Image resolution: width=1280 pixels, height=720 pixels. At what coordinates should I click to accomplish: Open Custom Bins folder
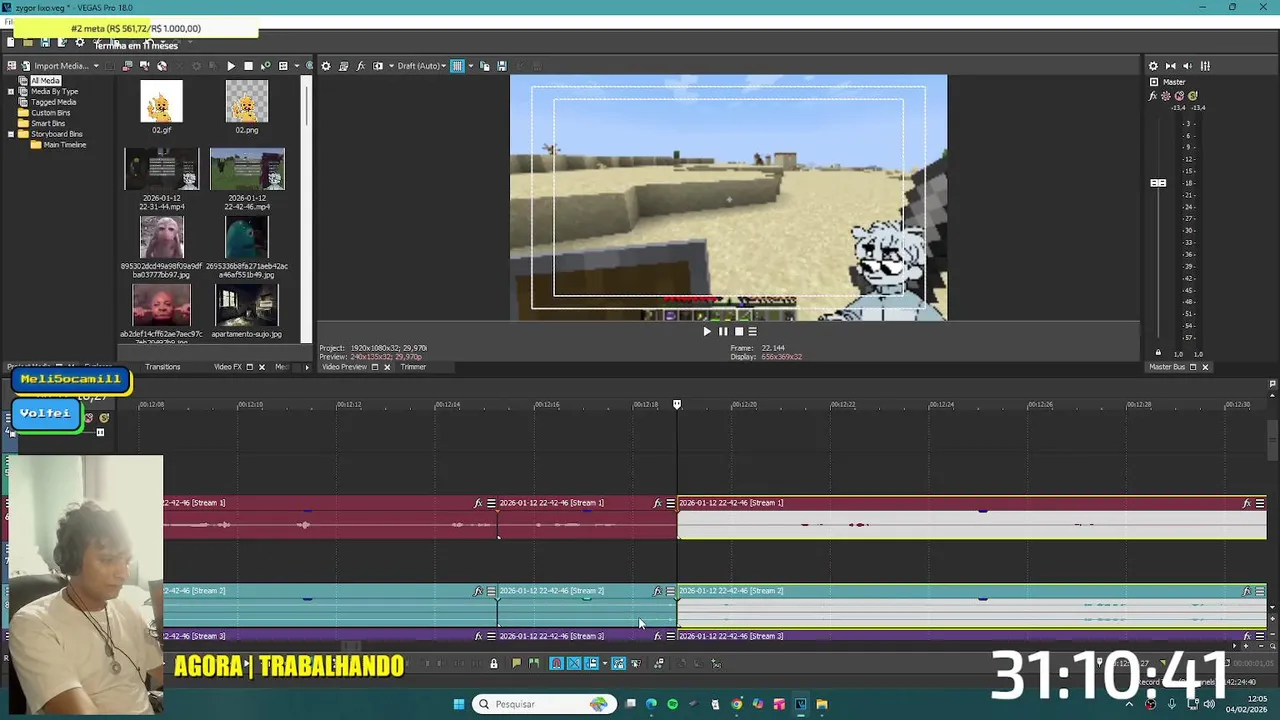point(50,113)
